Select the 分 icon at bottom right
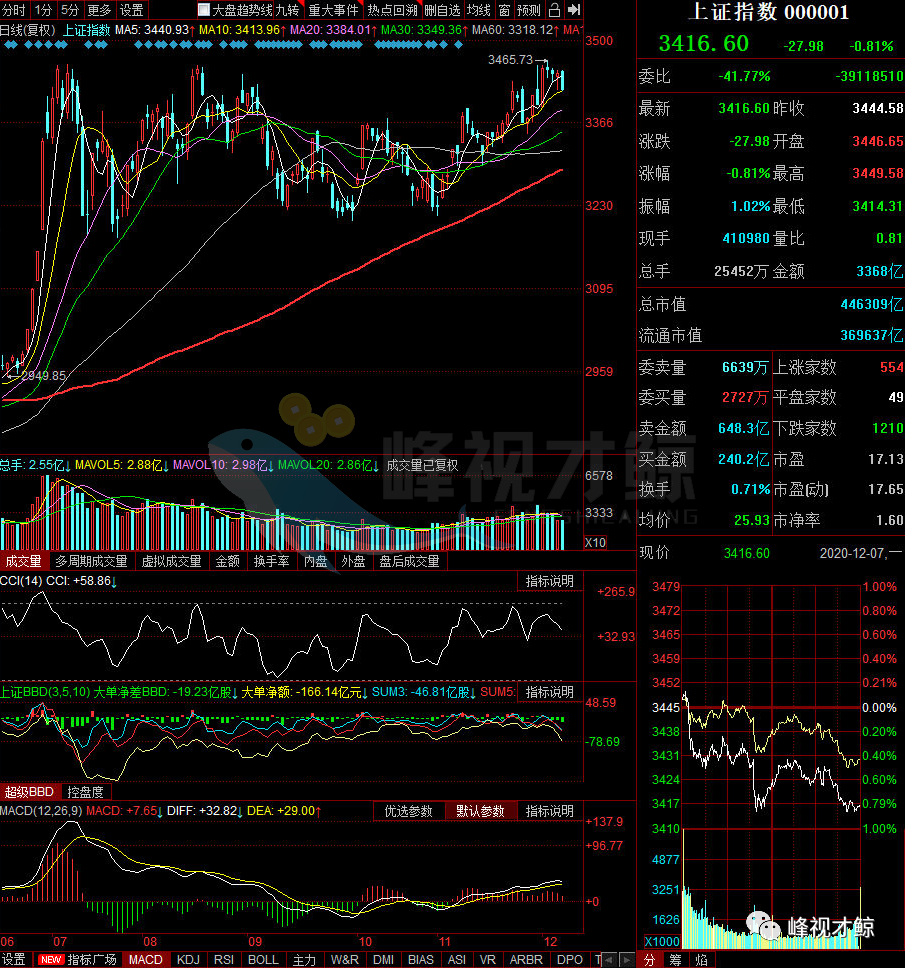Screen dimensions: 905x968 (650, 959)
